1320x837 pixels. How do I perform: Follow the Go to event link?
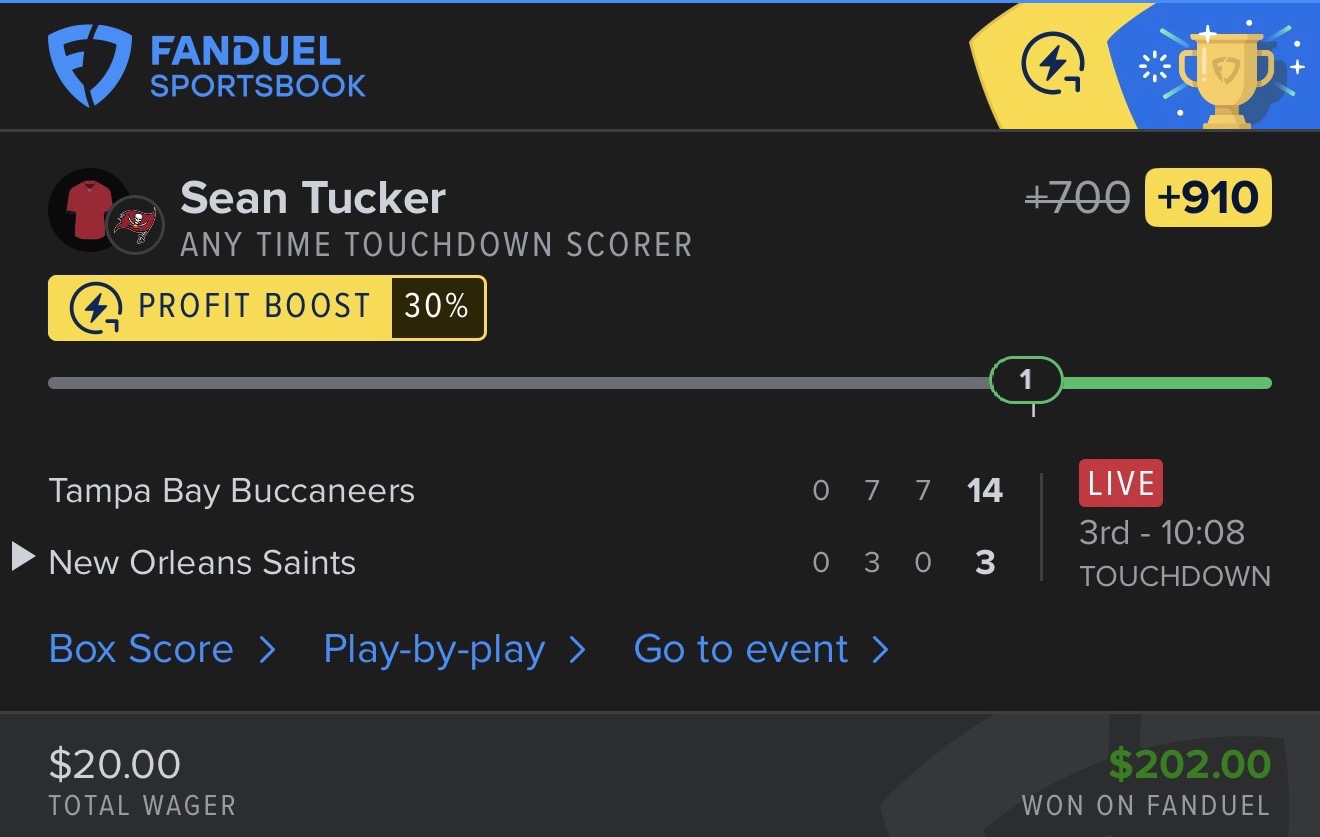(741, 650)
